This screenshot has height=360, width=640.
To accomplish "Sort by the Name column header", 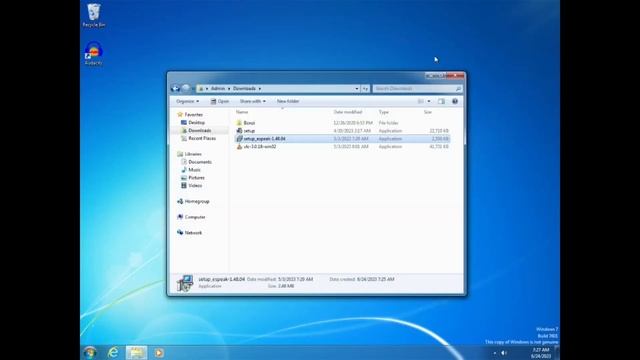I will (242, 112).
